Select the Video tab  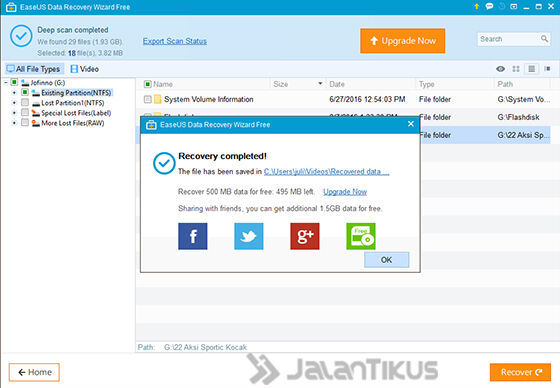85,69
